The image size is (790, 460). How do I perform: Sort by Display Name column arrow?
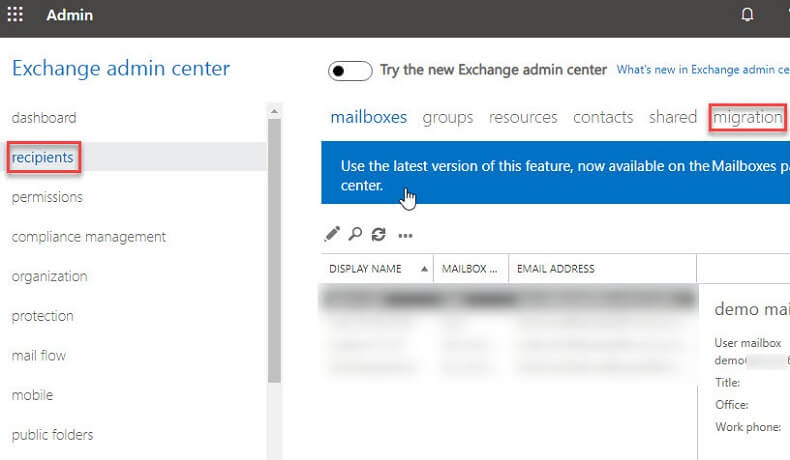(424, 269)
